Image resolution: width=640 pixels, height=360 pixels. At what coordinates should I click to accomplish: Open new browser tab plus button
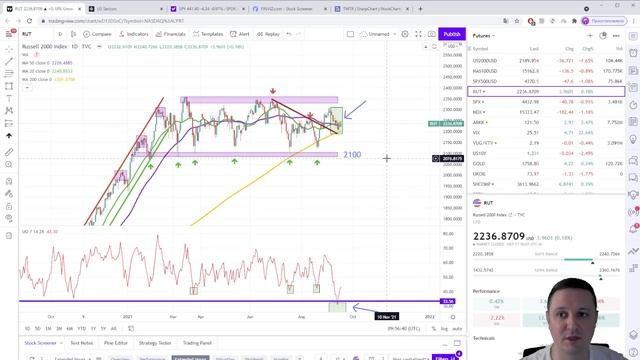pyautogui.click(x=420, y=9)
